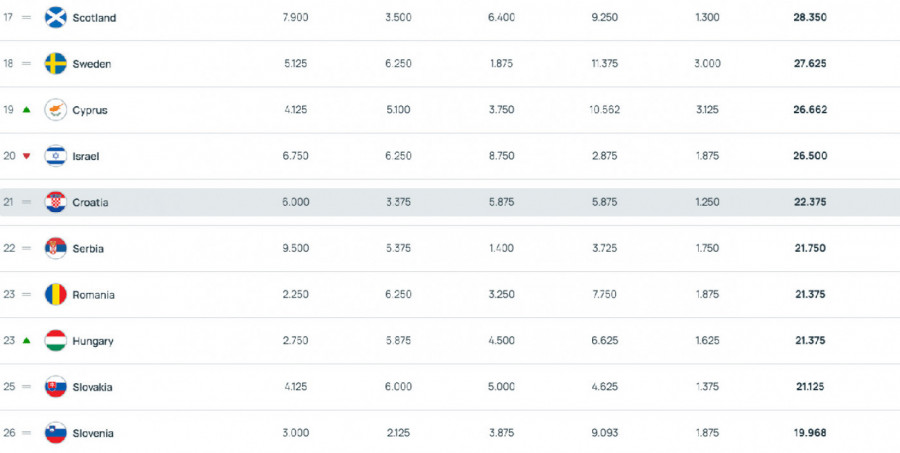This screenshot has width=900, height=453.
Task: Click the Hungary flag icon
Action: 56,340
